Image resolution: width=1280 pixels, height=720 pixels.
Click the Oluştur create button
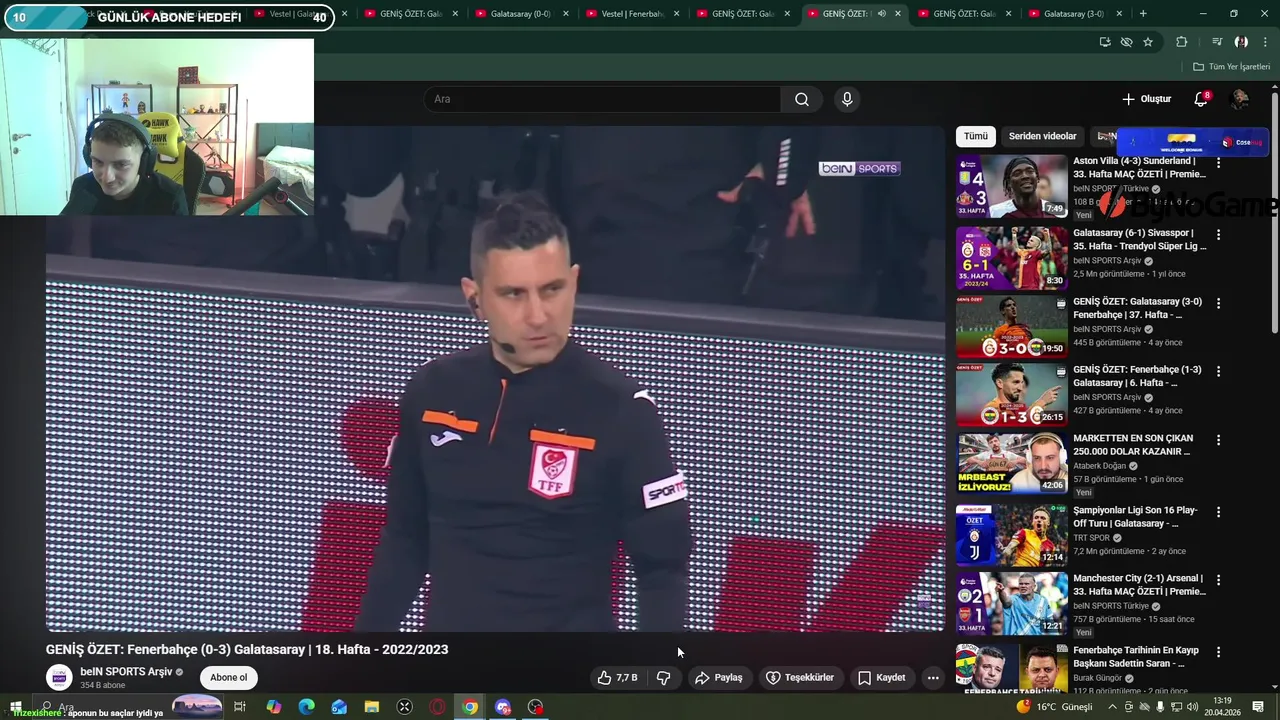1146,99
